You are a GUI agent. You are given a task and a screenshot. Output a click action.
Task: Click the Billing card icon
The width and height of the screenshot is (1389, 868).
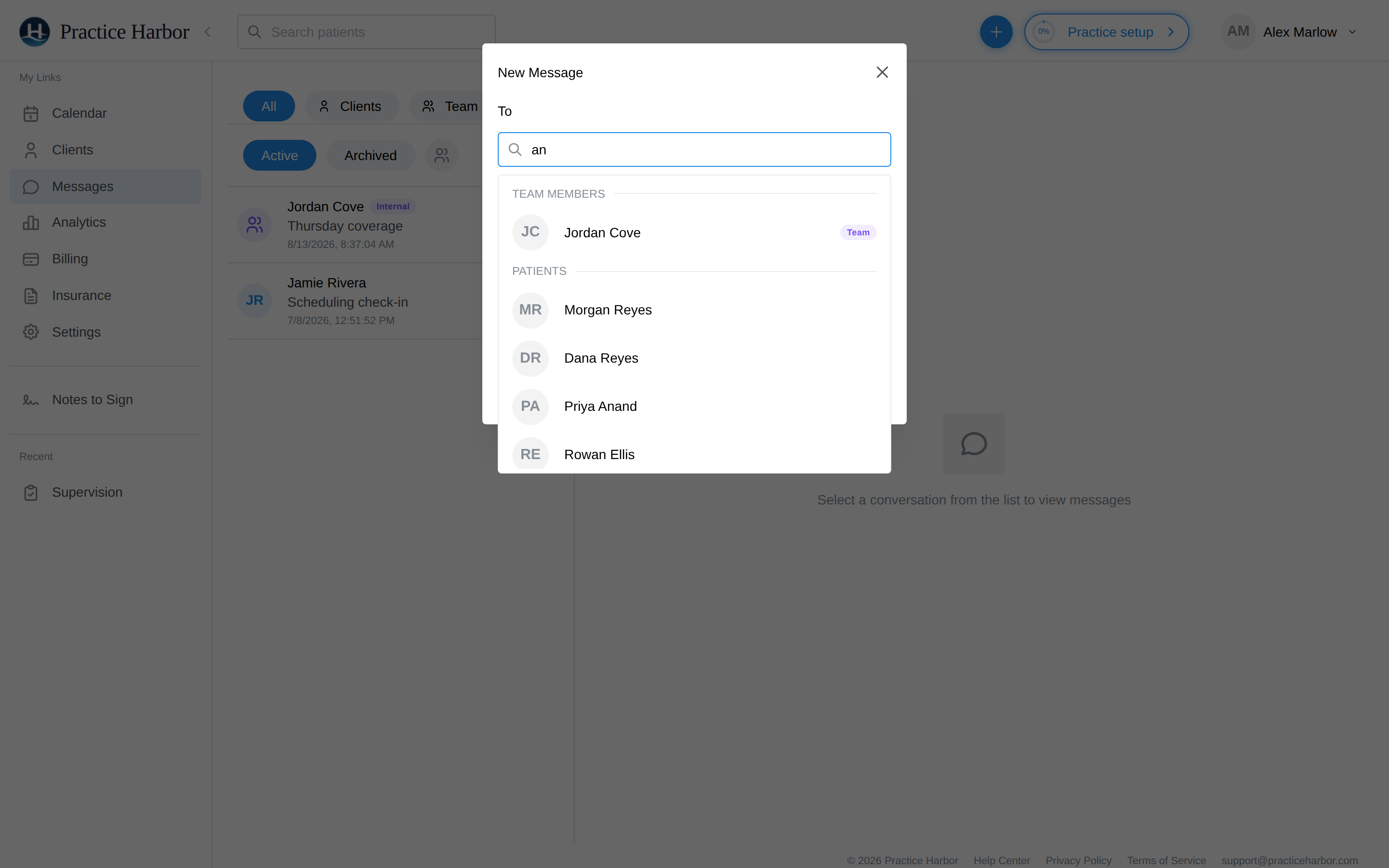coord(31,259)
